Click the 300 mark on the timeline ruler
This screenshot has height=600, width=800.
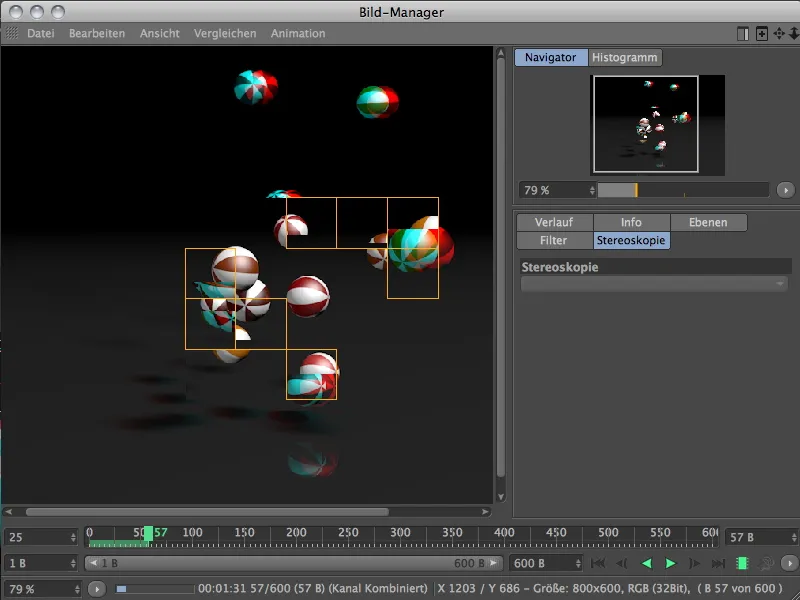[400, 533]
